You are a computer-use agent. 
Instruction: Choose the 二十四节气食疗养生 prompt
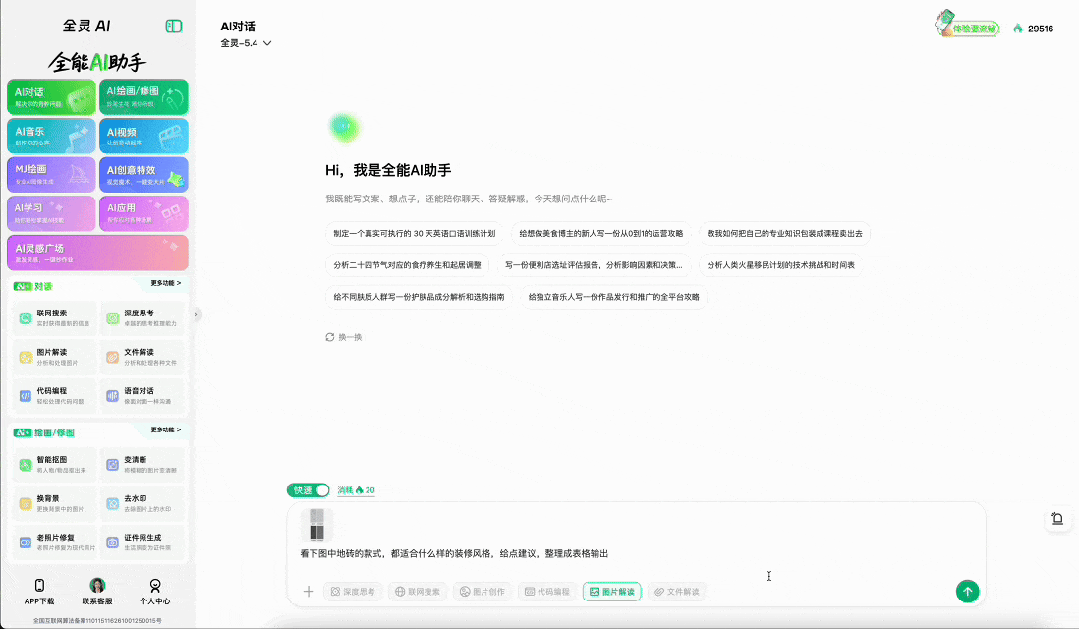click(407, 265)
